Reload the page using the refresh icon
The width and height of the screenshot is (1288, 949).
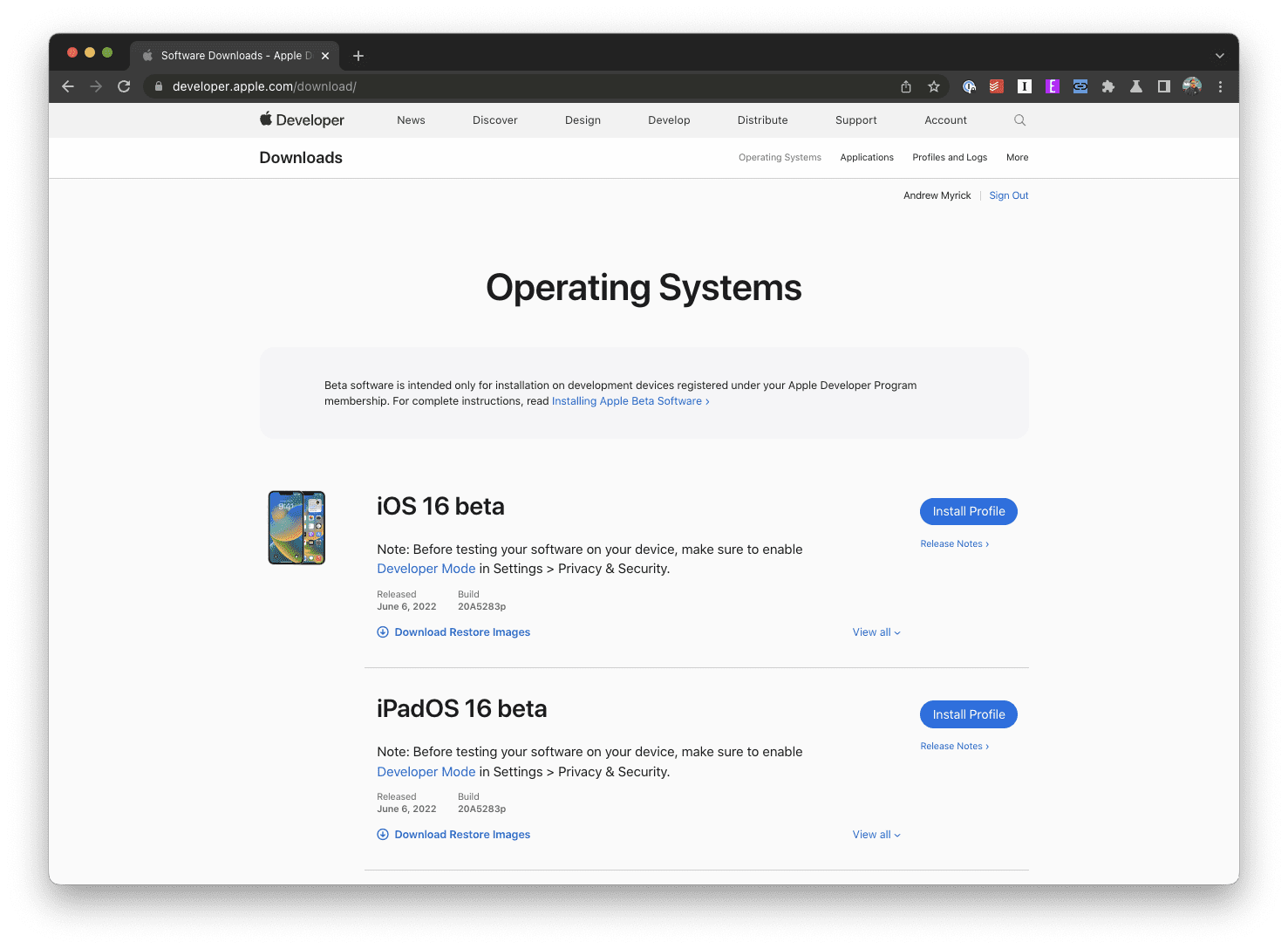pyautogui.click(x=124, y=86)
